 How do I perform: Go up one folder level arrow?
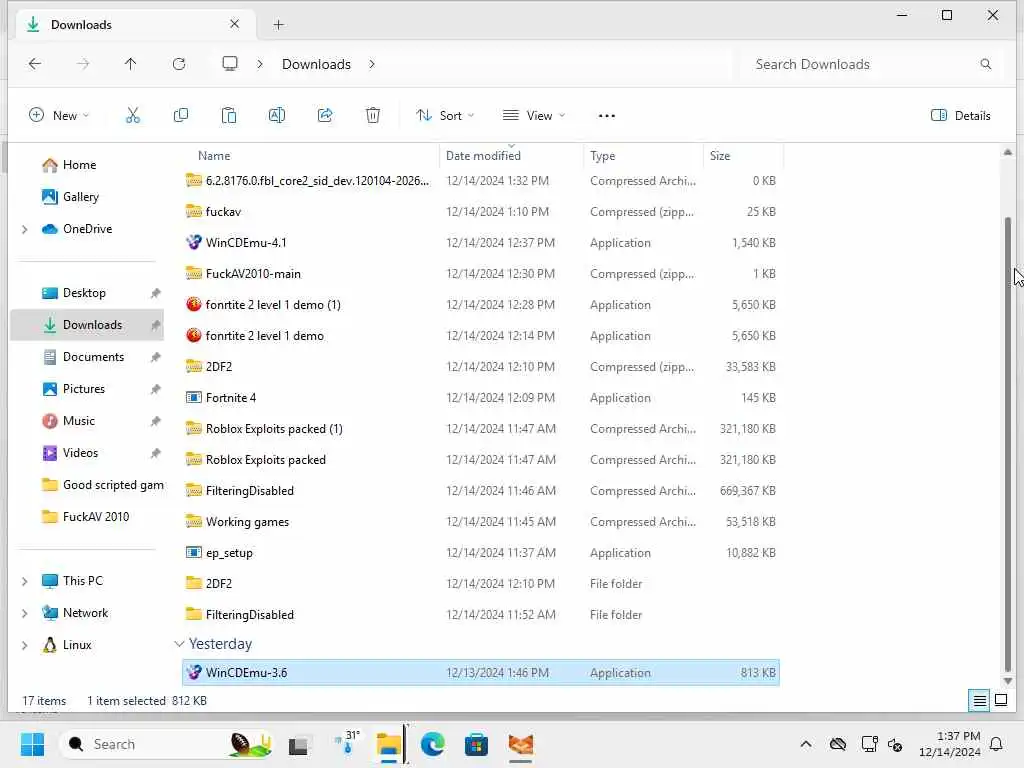click(131, 64)
